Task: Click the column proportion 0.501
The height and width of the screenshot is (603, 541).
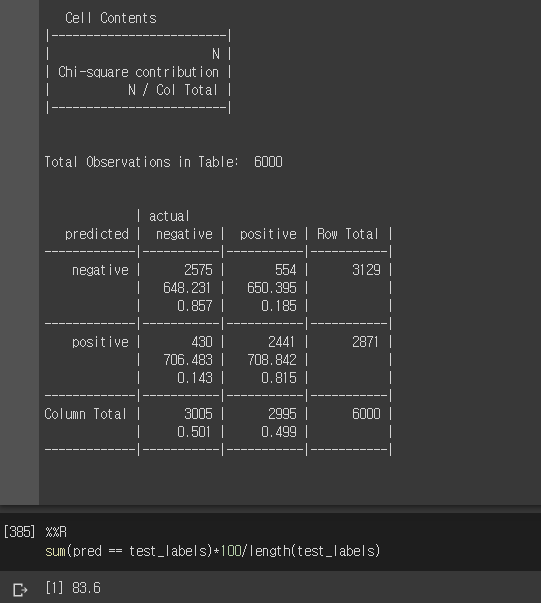Action: (194, 432)
